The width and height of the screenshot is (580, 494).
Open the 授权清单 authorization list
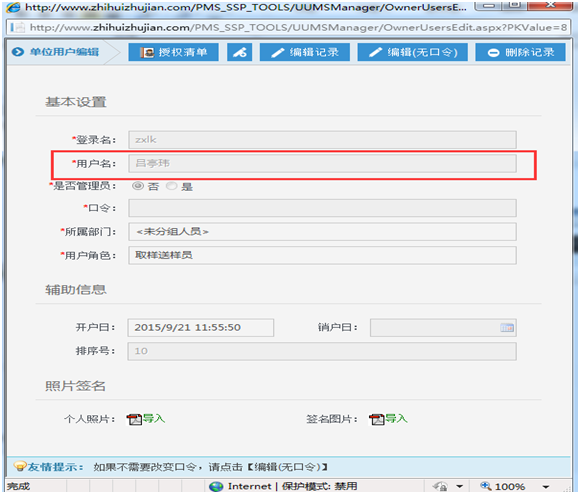coord(173,52)
